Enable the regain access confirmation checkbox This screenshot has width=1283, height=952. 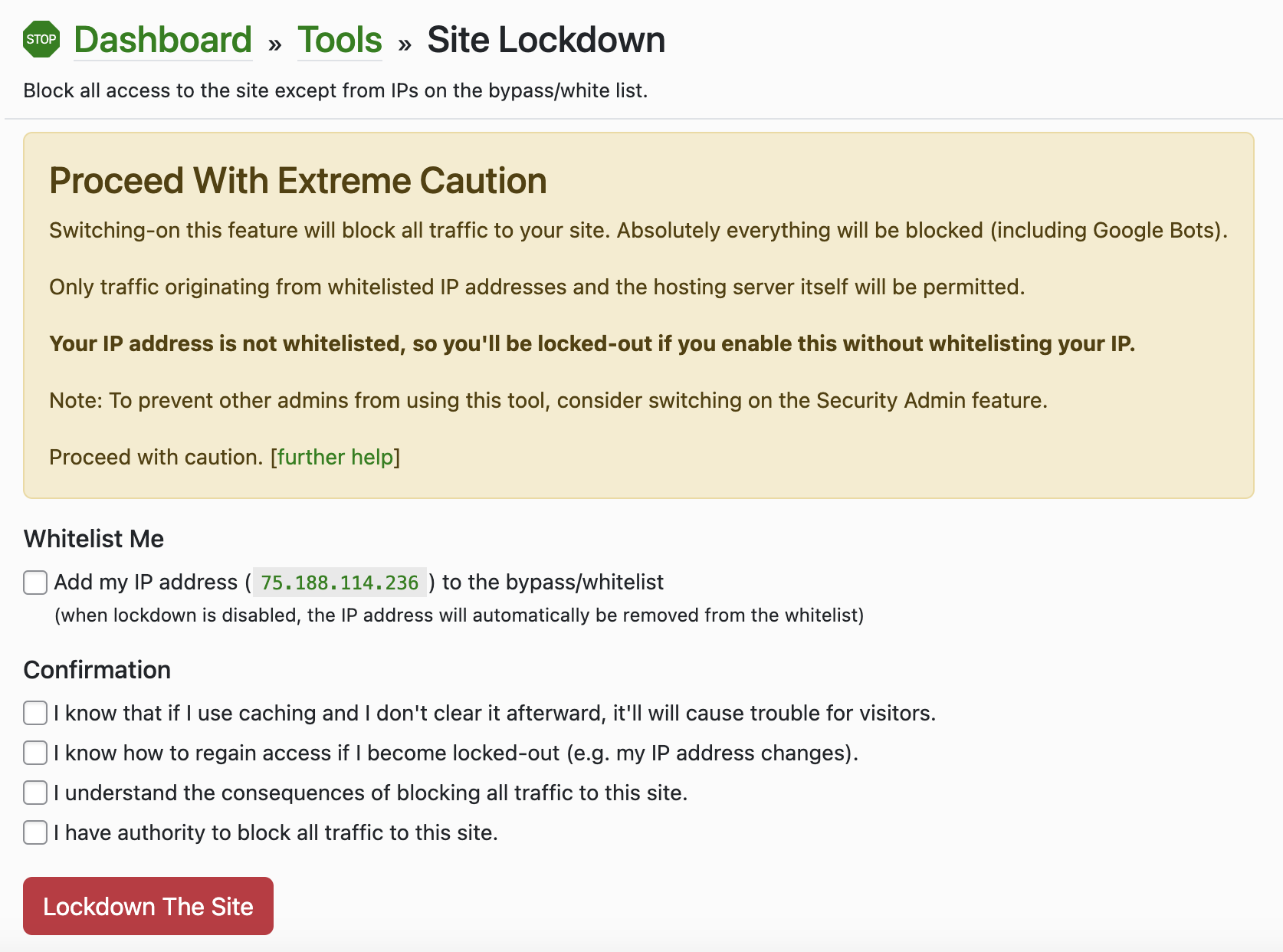34,753
